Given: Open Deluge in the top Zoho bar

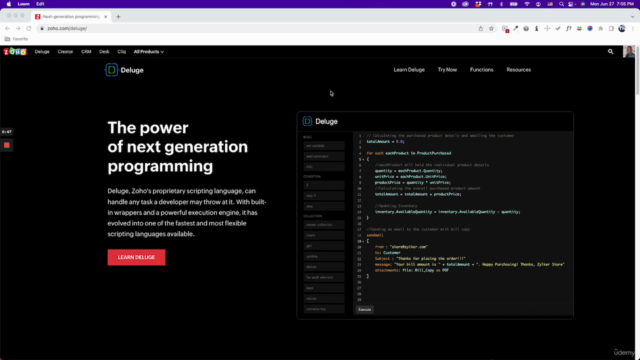Looking at the screenshot, I should pyautogui.click(x=42, y=52).
